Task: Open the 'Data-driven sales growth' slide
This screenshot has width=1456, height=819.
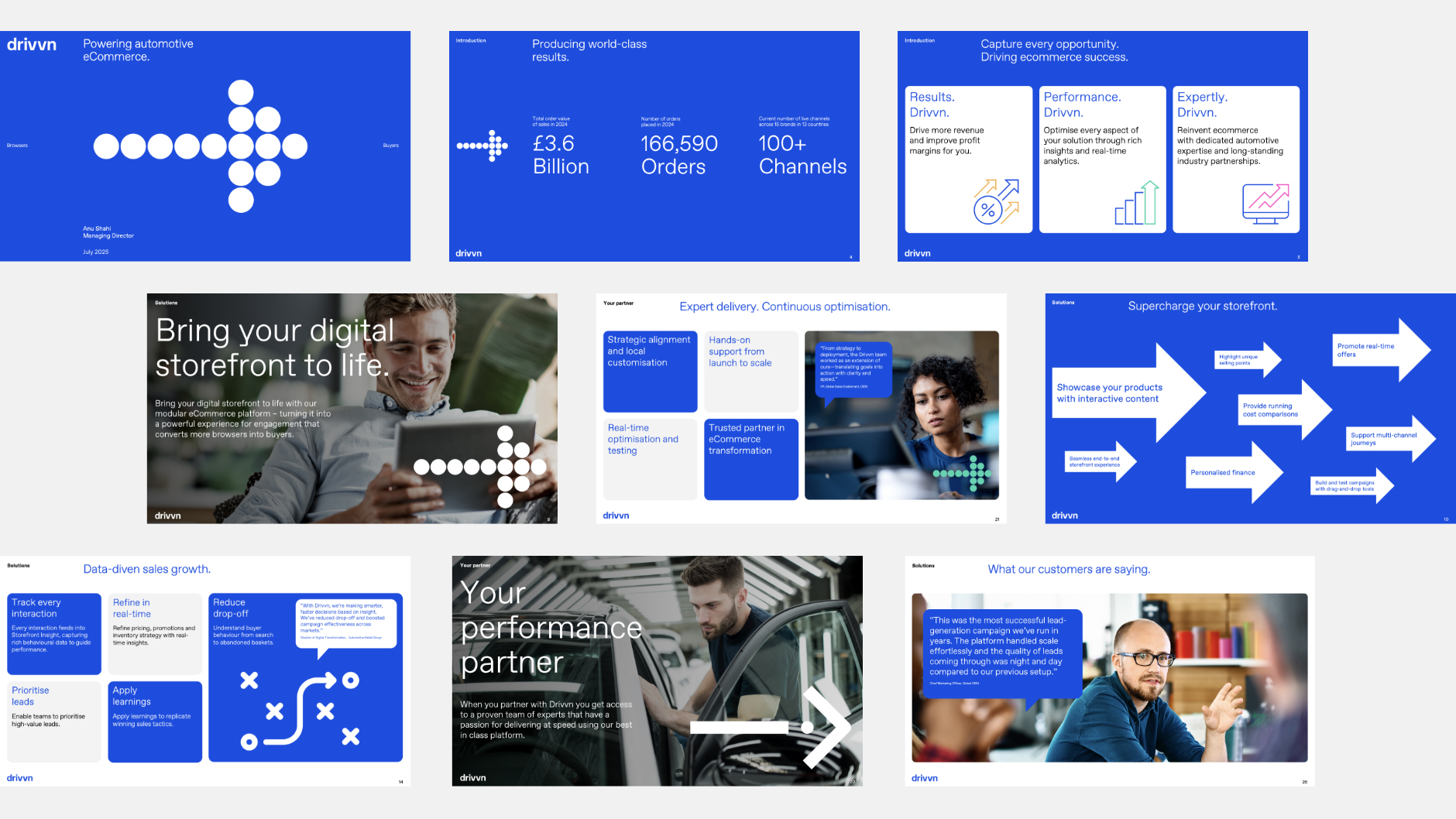Action: [205, 671]
